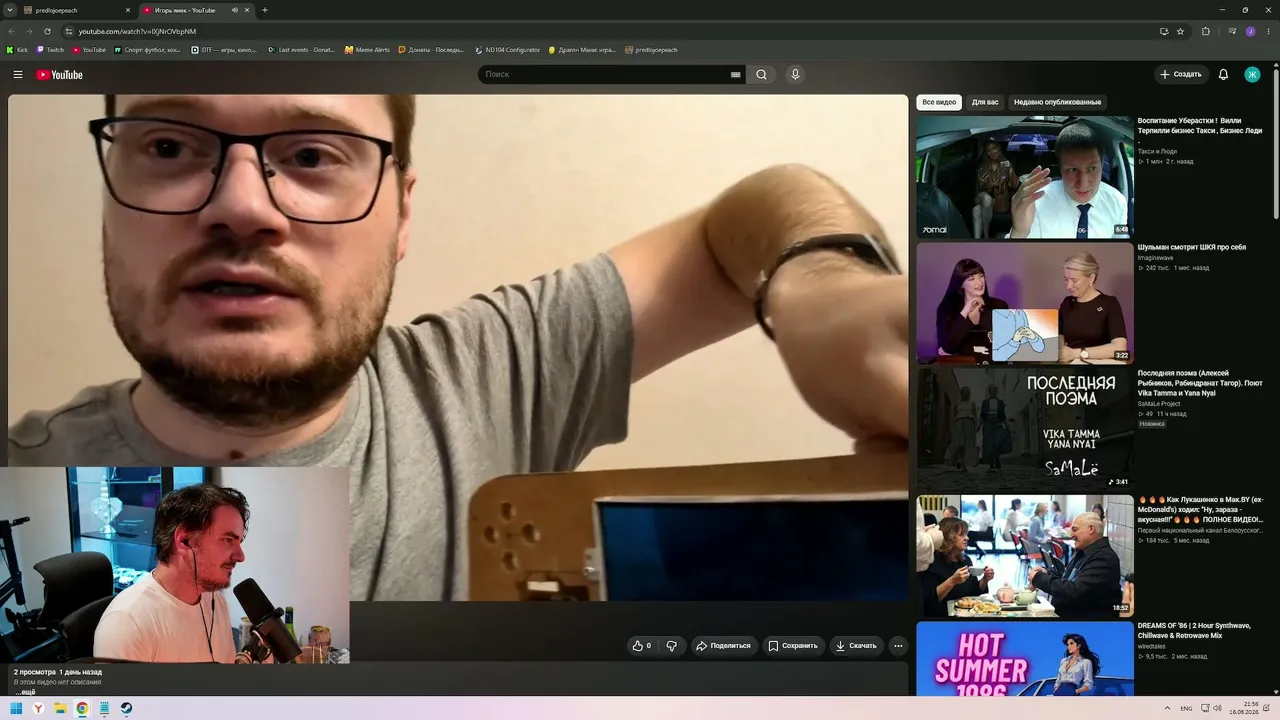The image size is (1280, 720).
Task: Close the predlojoepeach tab
Action: (x=128, y=10)
